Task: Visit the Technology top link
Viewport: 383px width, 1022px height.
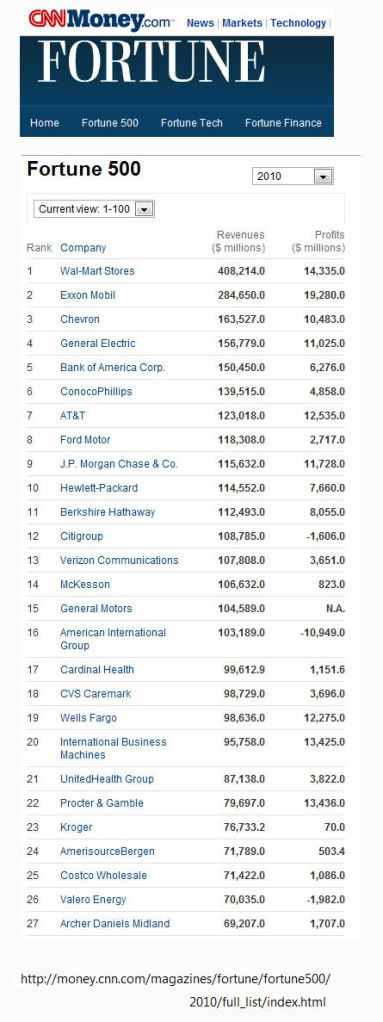Action: tap(298, 23)
